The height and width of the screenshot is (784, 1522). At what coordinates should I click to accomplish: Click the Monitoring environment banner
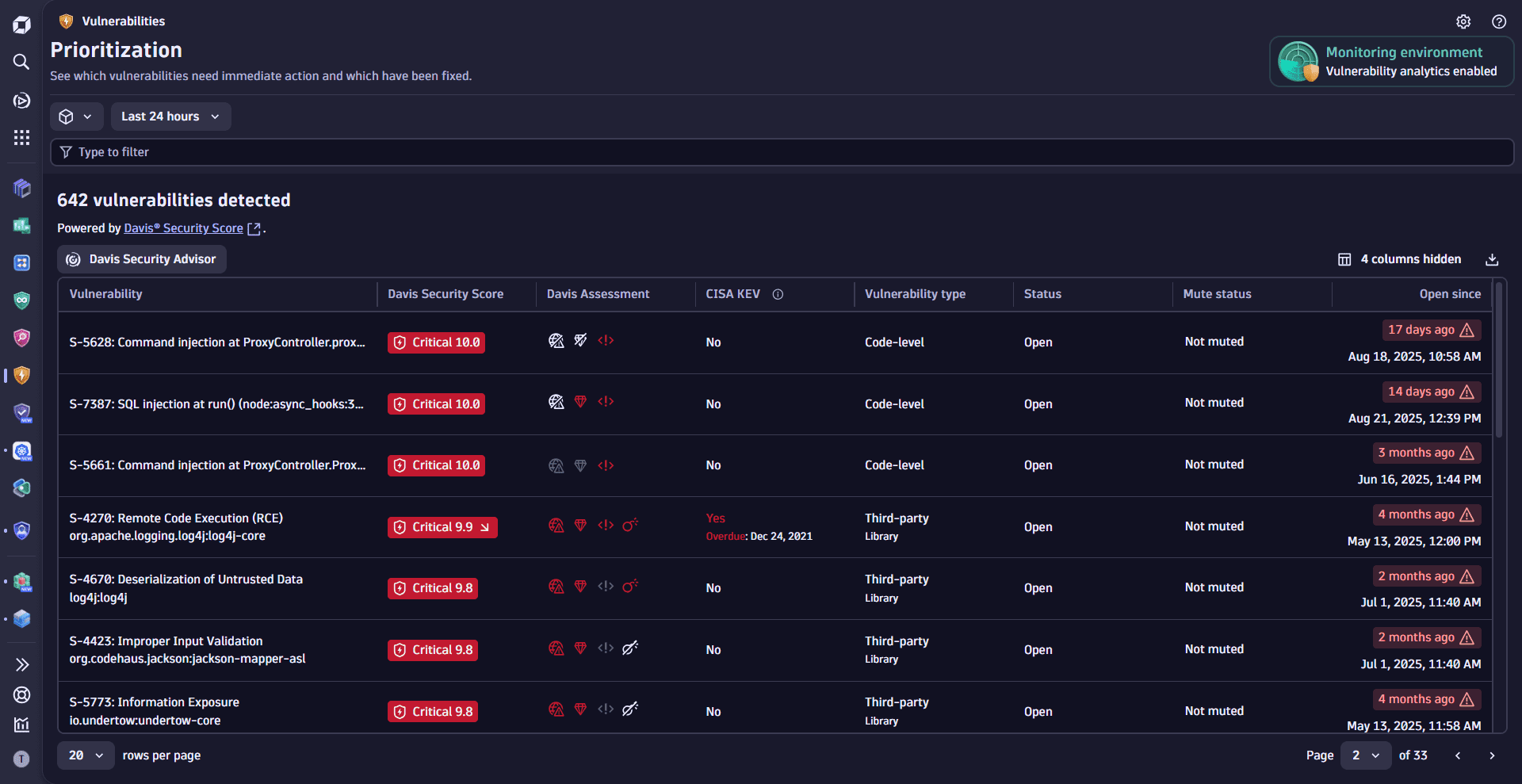click(1392, 61)
